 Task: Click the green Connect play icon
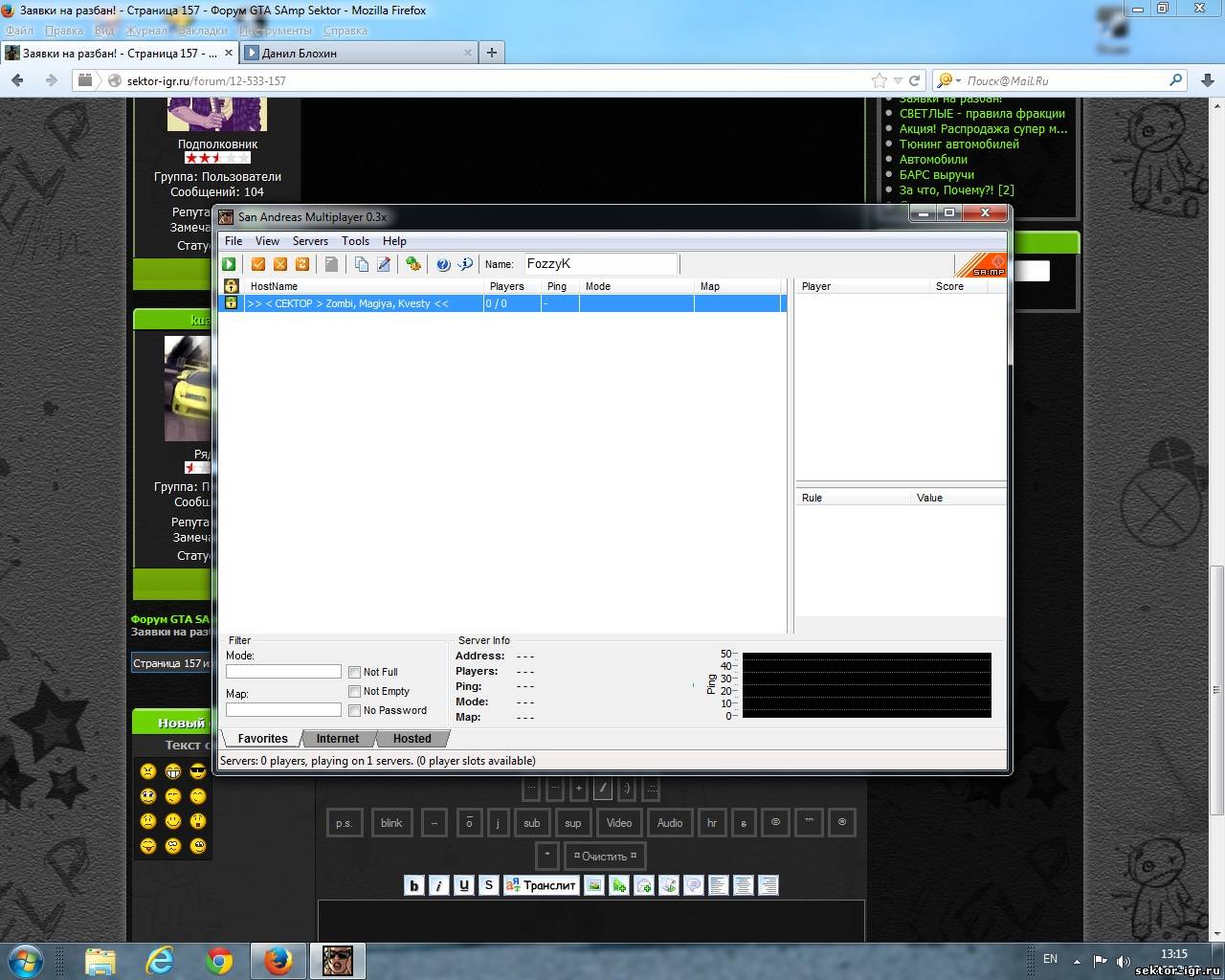click(229, 264)
